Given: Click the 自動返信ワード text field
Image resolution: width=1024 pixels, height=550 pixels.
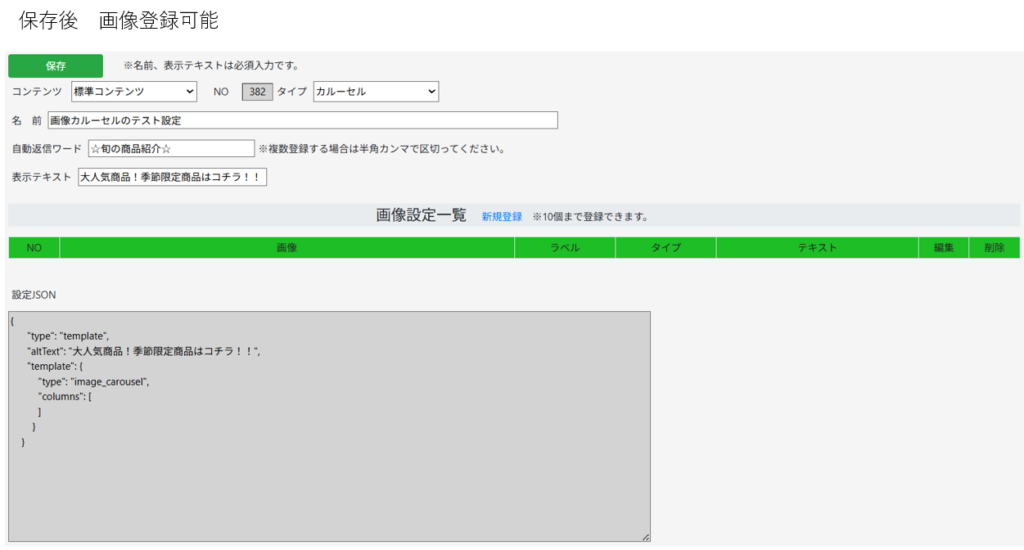Looking at the screenshot, I should point(171,148).
